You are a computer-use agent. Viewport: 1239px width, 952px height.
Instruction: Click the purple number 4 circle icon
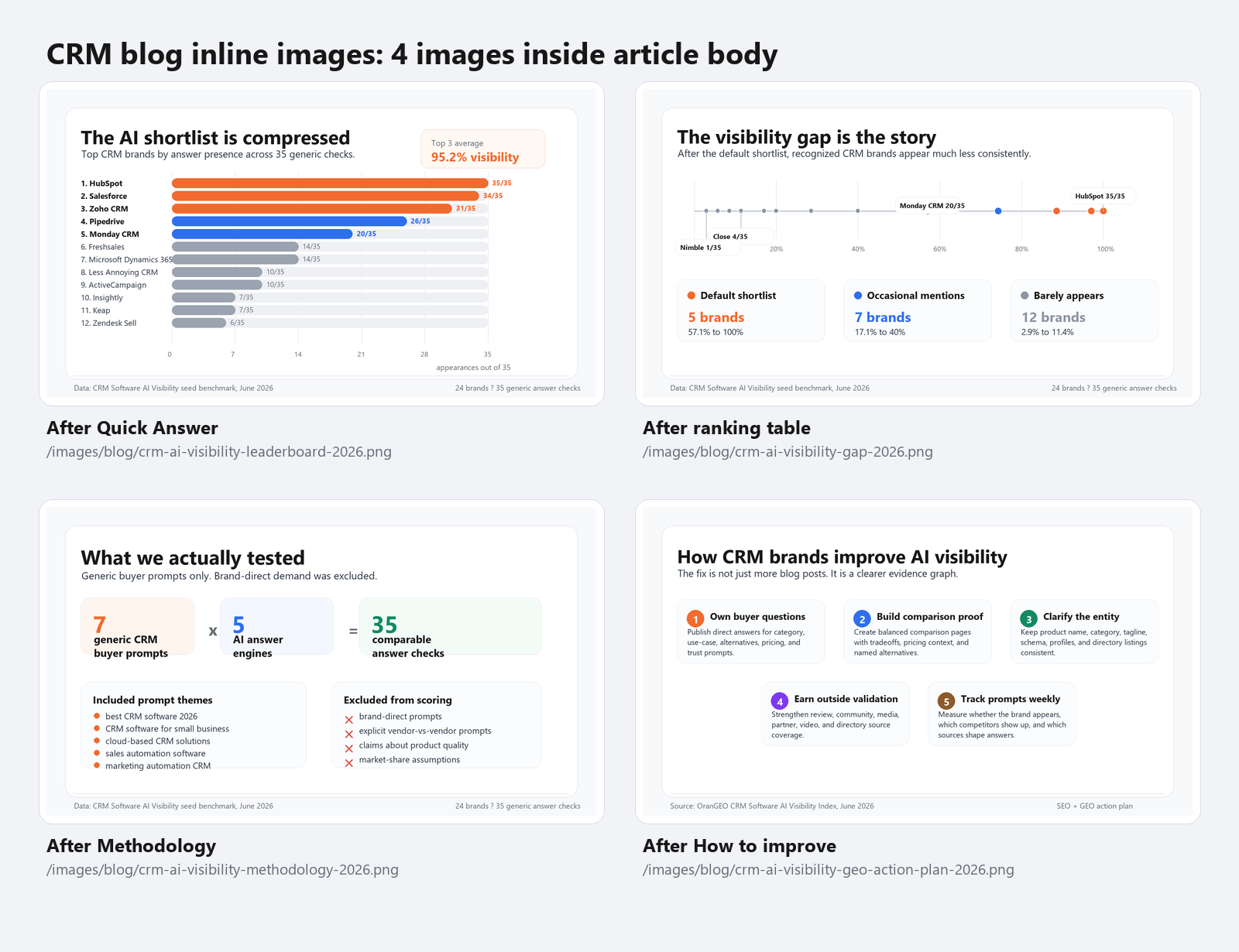coord(780,701)
